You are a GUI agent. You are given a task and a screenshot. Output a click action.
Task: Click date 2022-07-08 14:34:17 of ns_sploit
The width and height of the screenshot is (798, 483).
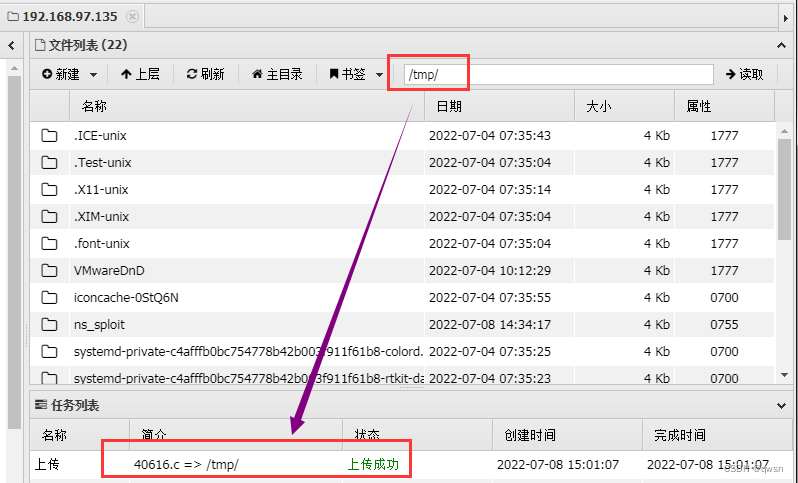coord(490,325)
